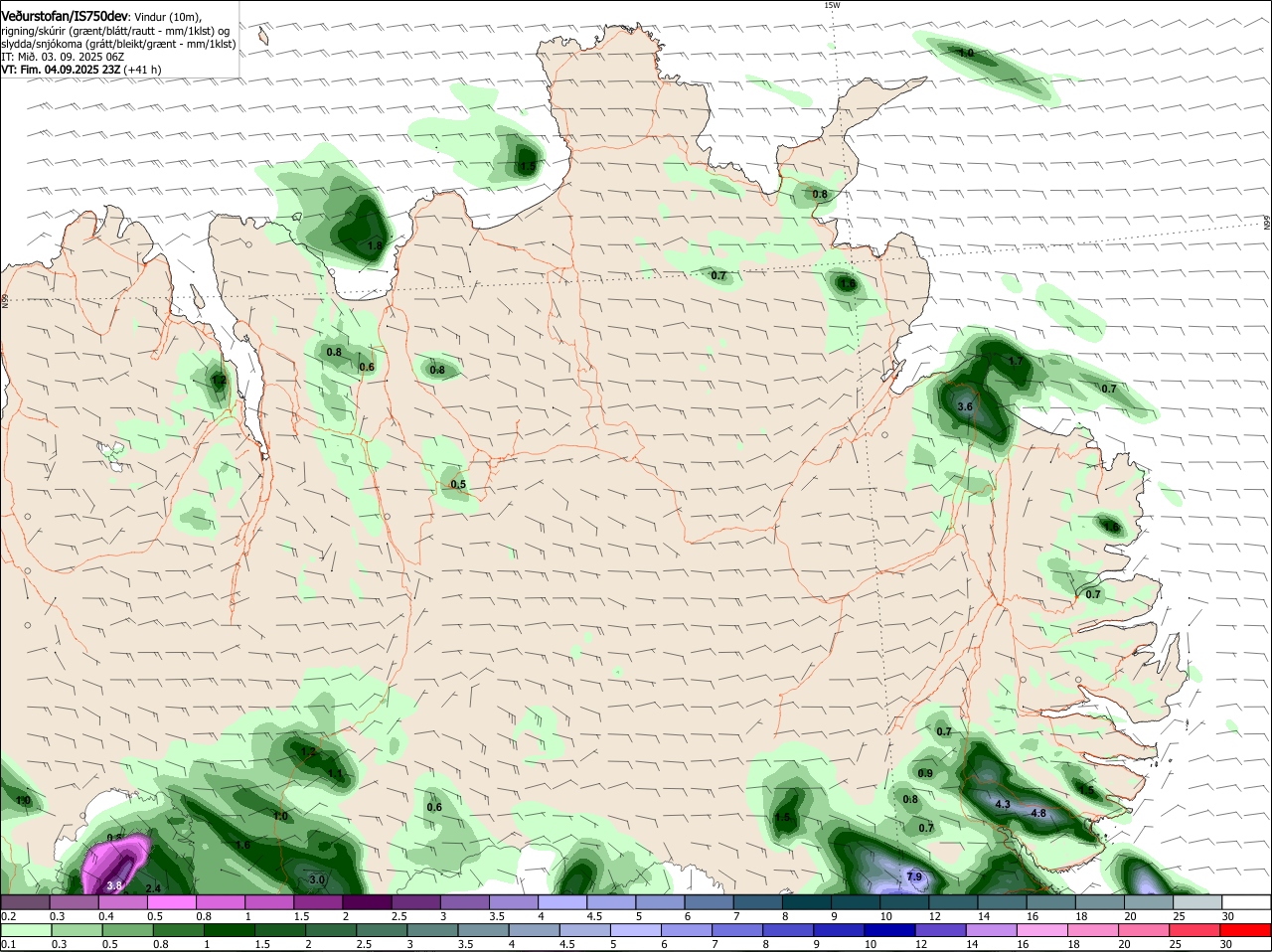Screen dimensions: 1272x952
Task: Click bottom legend red swatch right of 30
Action: coord(1247,930)
